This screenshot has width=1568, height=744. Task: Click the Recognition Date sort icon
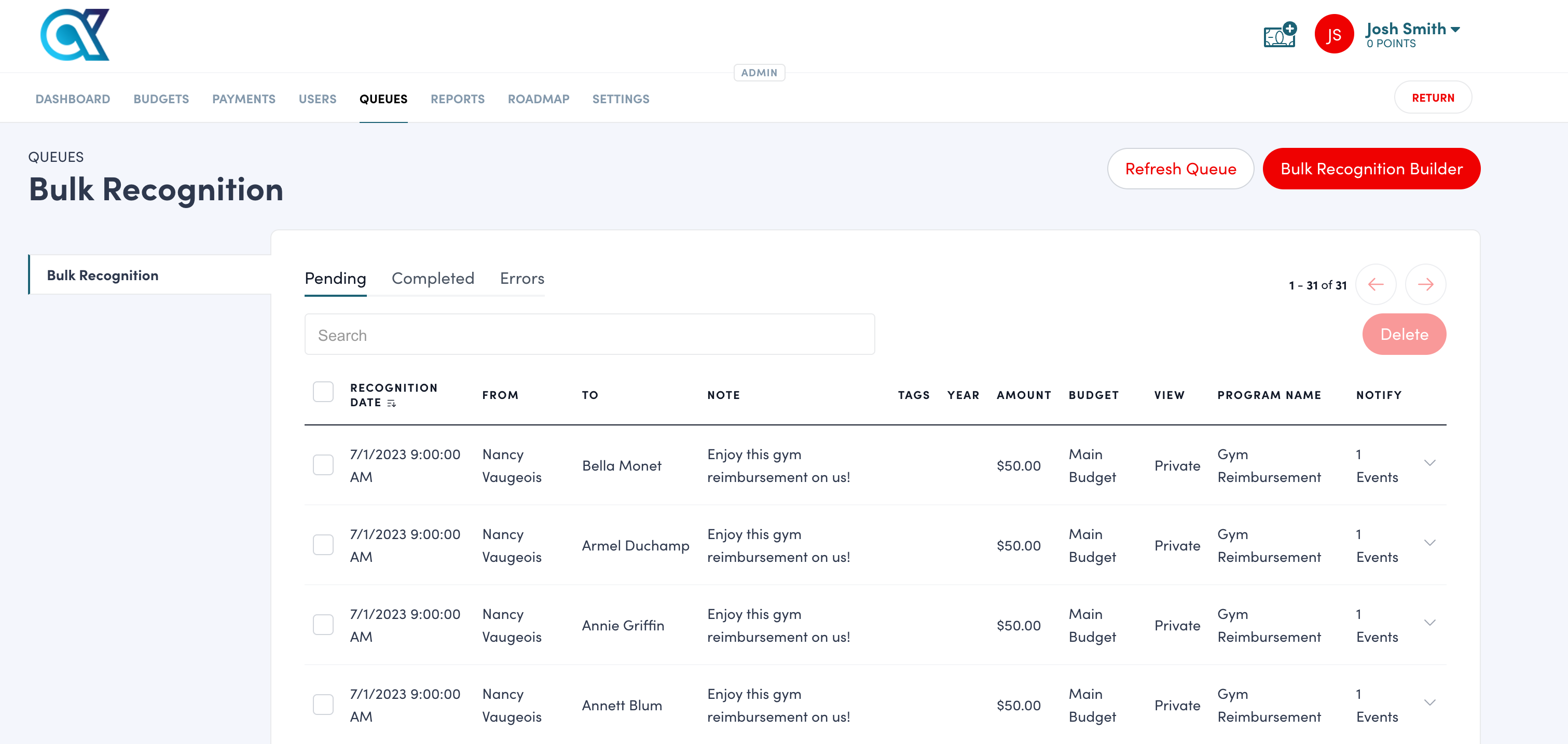(x=391, y=403)
